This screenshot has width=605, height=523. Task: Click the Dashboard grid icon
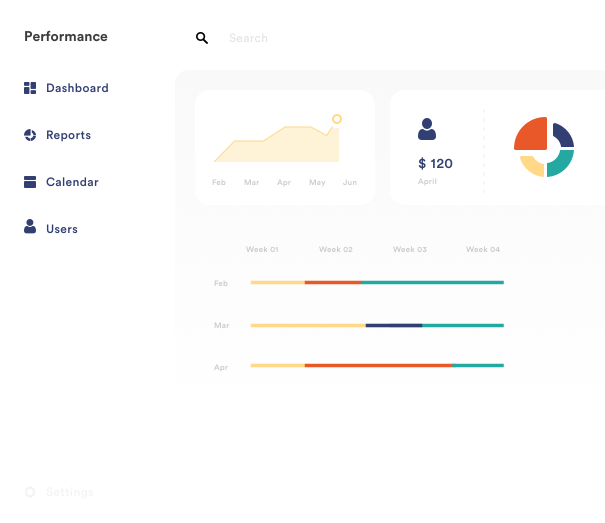[30, 88]
